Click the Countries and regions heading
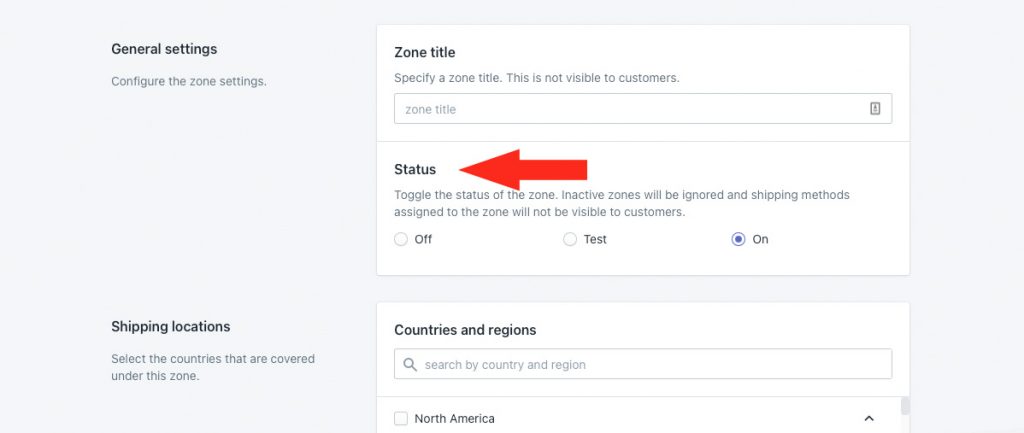Viewport: 1024px width, 433px height. coord(465,330)
